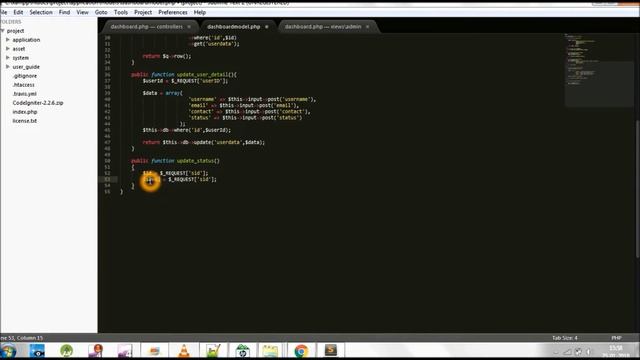Close the dashboard.php — views/admin tab
This screenshot has height=360, width=640.
tap(367, 27)
